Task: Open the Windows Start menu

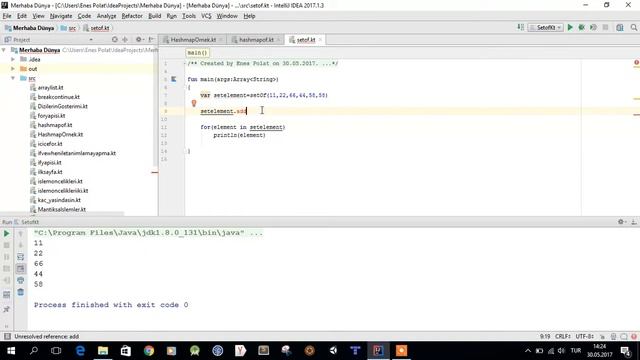Action: click(x=11, y=351)
